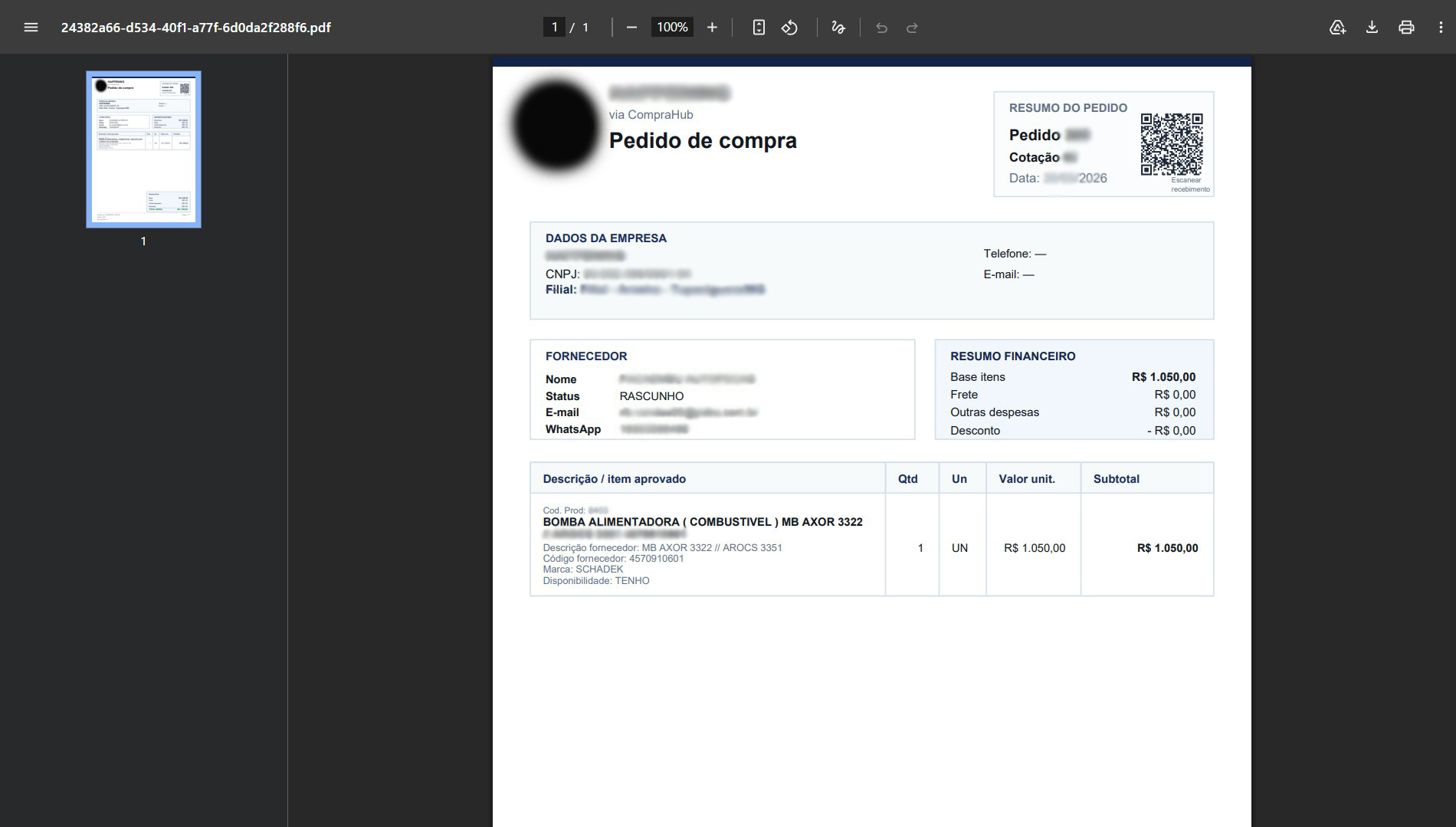The image size is (1456, 827).
Task: Click the current page number field
Action: [554, 28]
